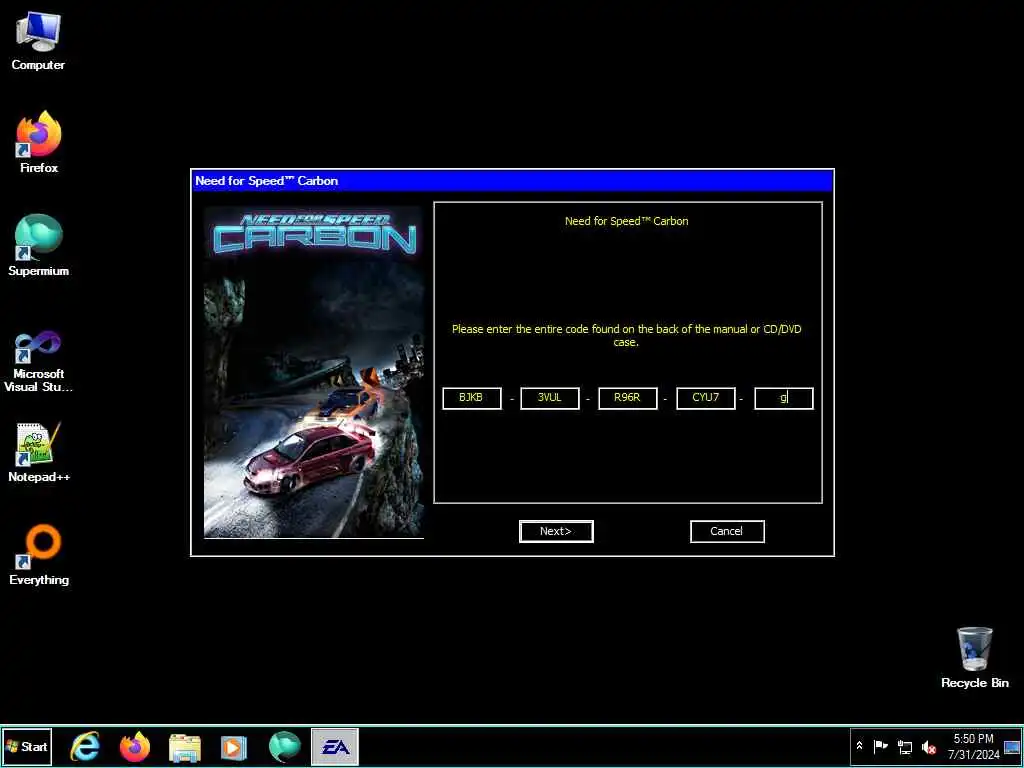Open the File Explorer taskbar icon
The width and height of the screenshot is (1024, 768).
tap(185, 748)
